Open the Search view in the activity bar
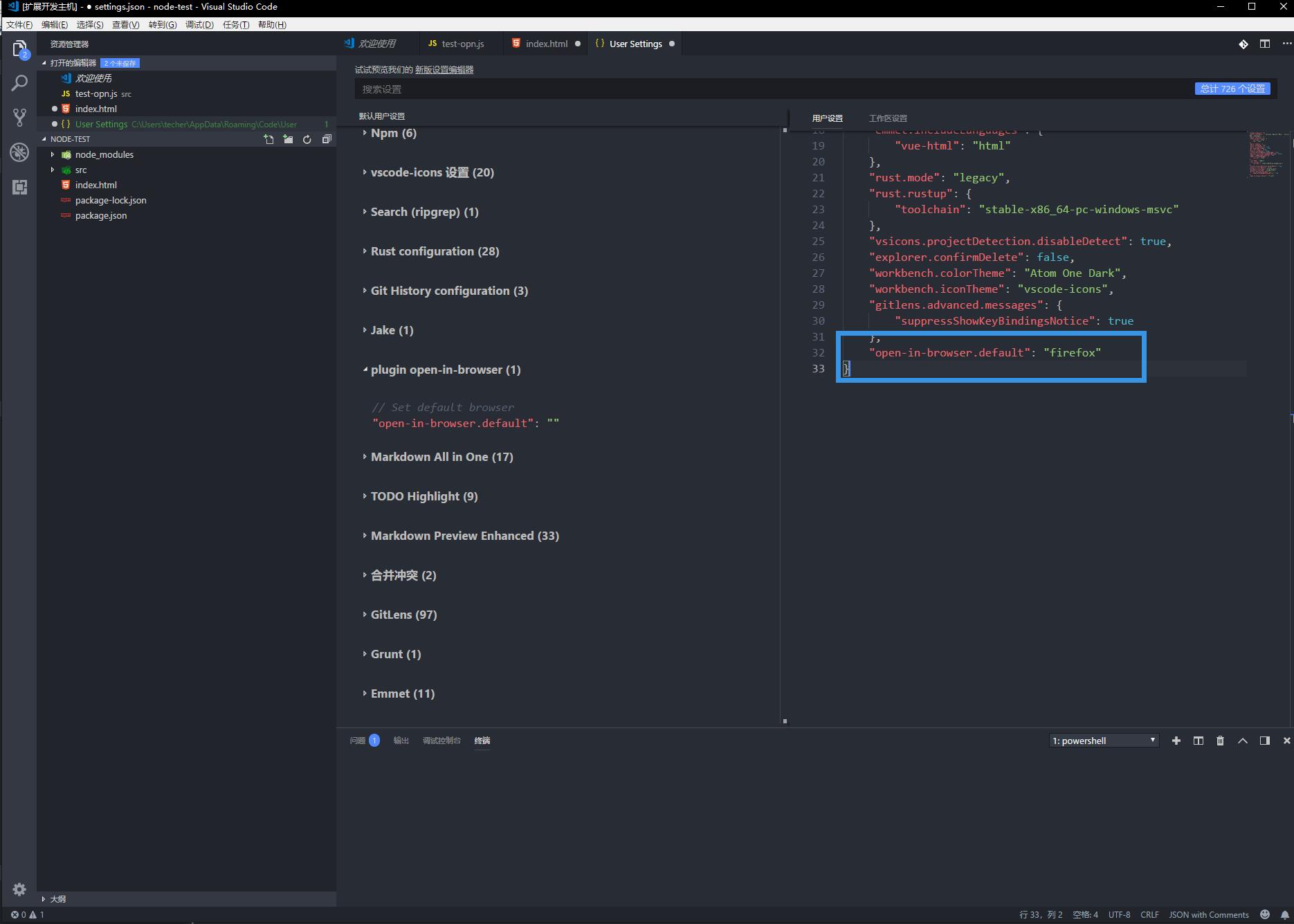Image resolution: width=1294 pixels, height=924 pixels. click(x=19, y=82)
